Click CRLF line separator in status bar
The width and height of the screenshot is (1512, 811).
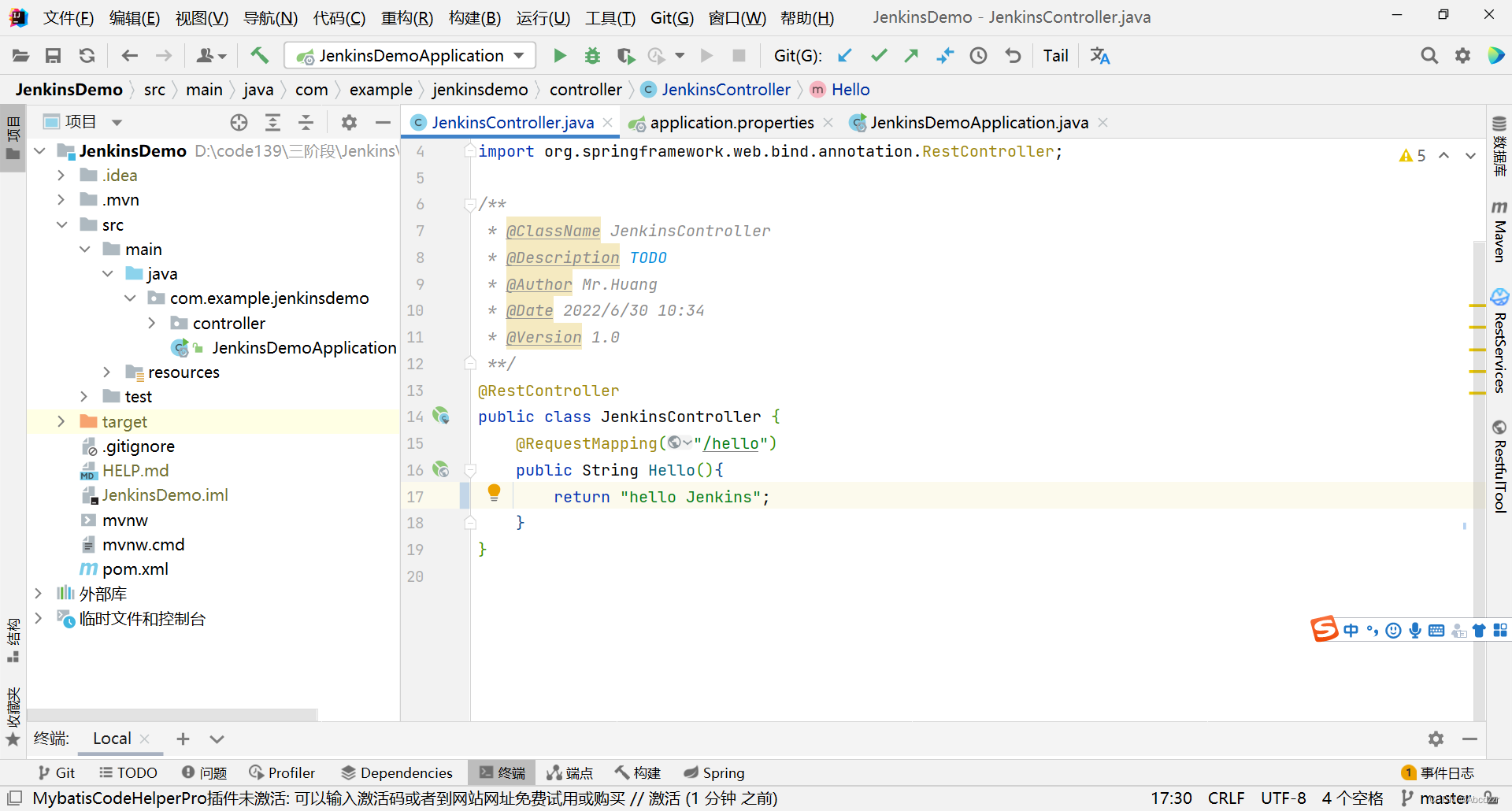[x=1226, y=798]
